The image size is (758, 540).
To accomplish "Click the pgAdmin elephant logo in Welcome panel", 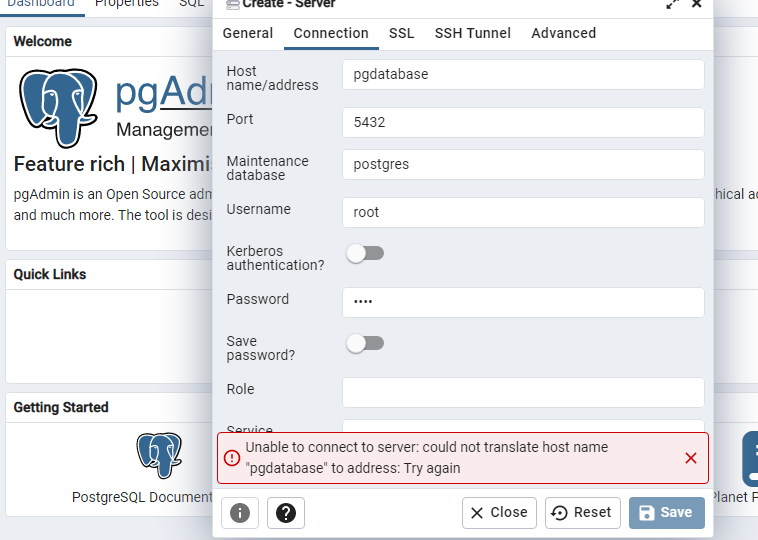I will pyautogui.click(x=58, y=108).
